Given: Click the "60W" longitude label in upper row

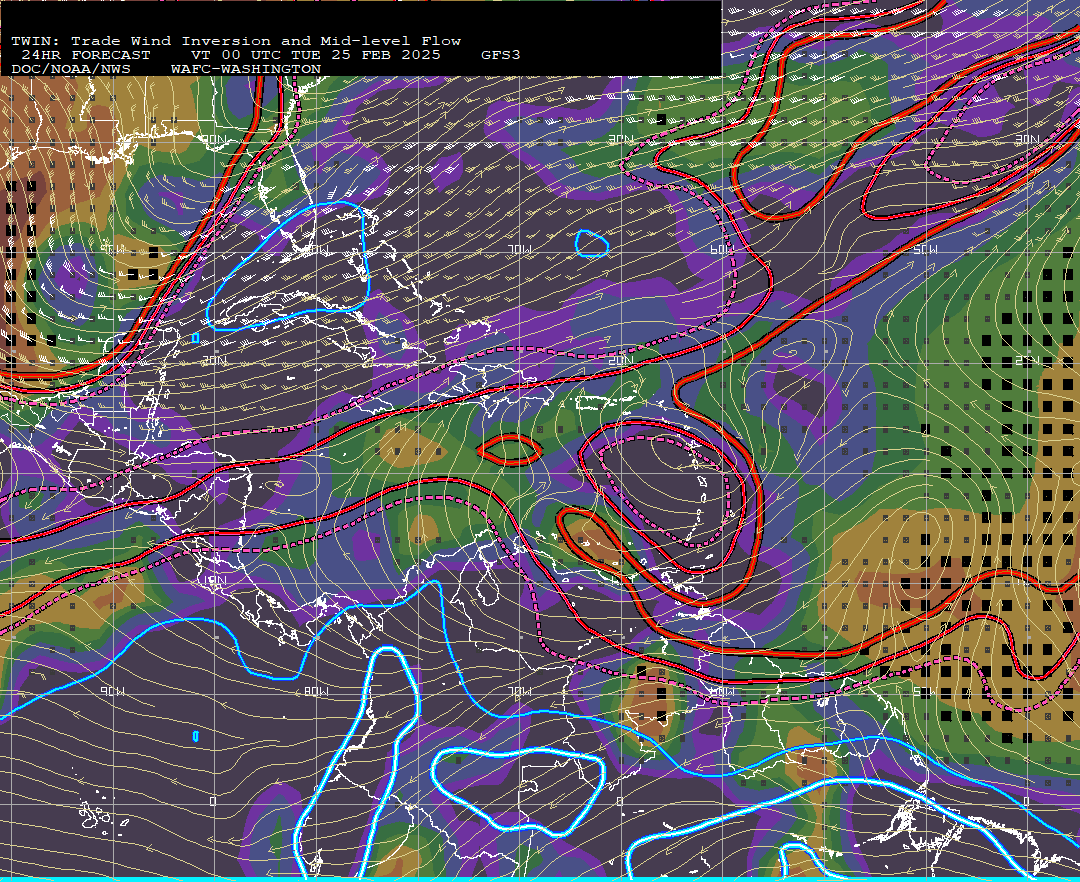Looking at the screenshot, I should pyautogui.click(x=721, y=249).
